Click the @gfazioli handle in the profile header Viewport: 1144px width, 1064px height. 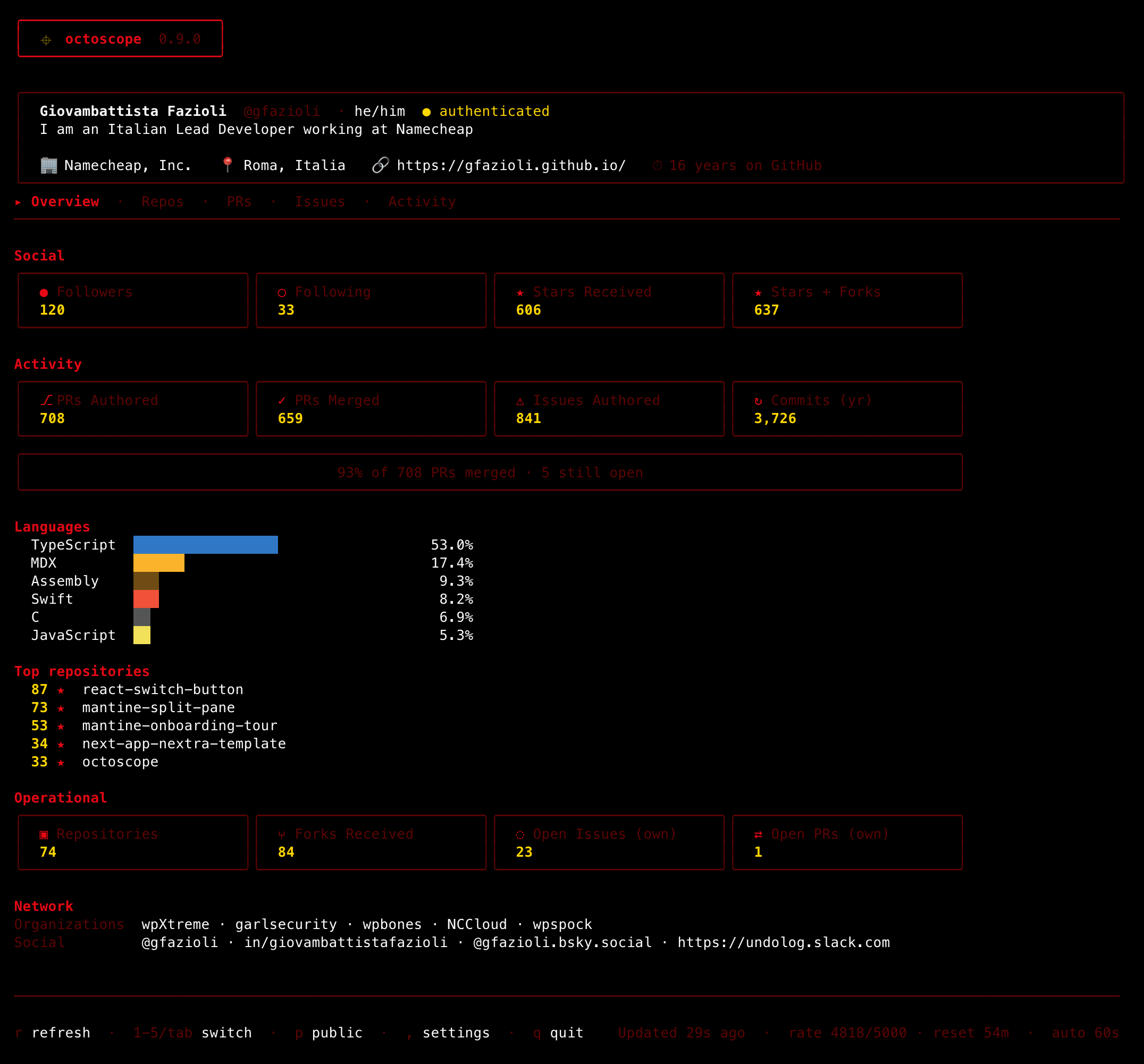282,111
